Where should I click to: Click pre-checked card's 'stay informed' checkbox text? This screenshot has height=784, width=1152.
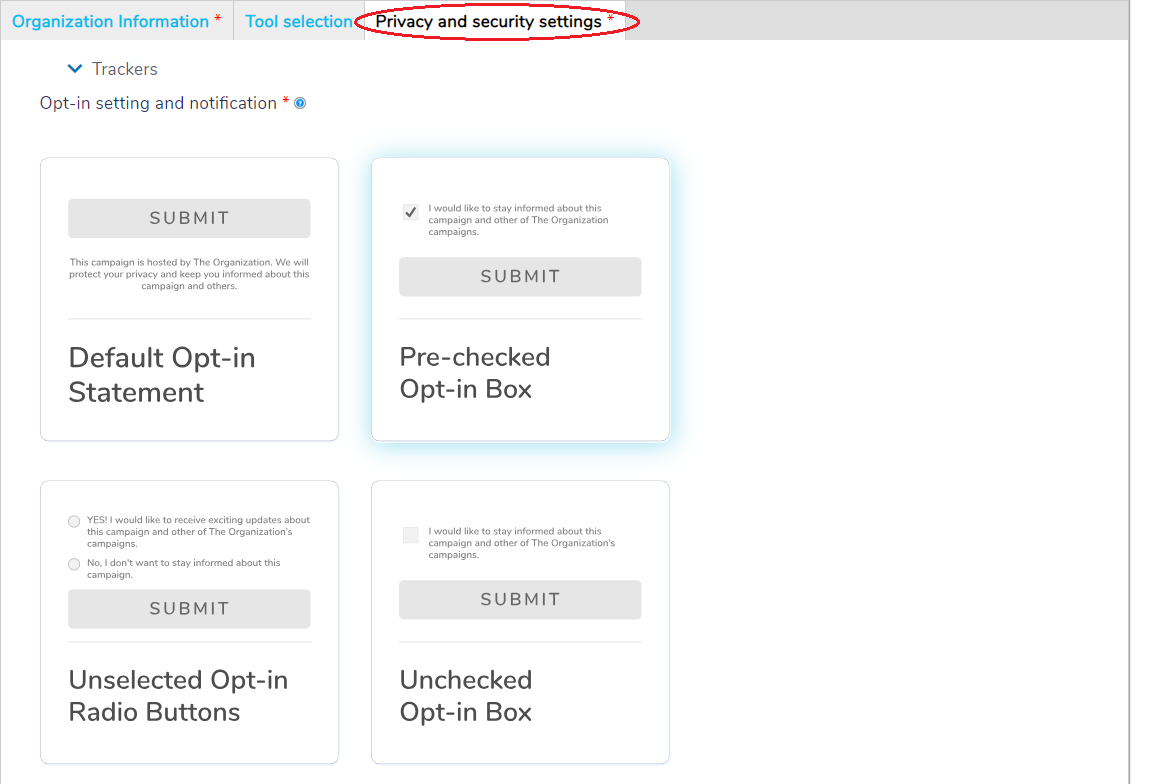click(x=518, y=220)
